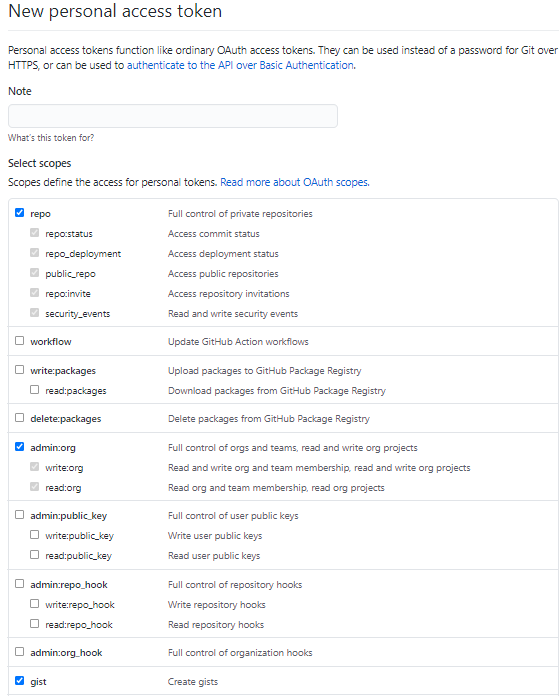Click the Note input field

(x=173, y=116)
